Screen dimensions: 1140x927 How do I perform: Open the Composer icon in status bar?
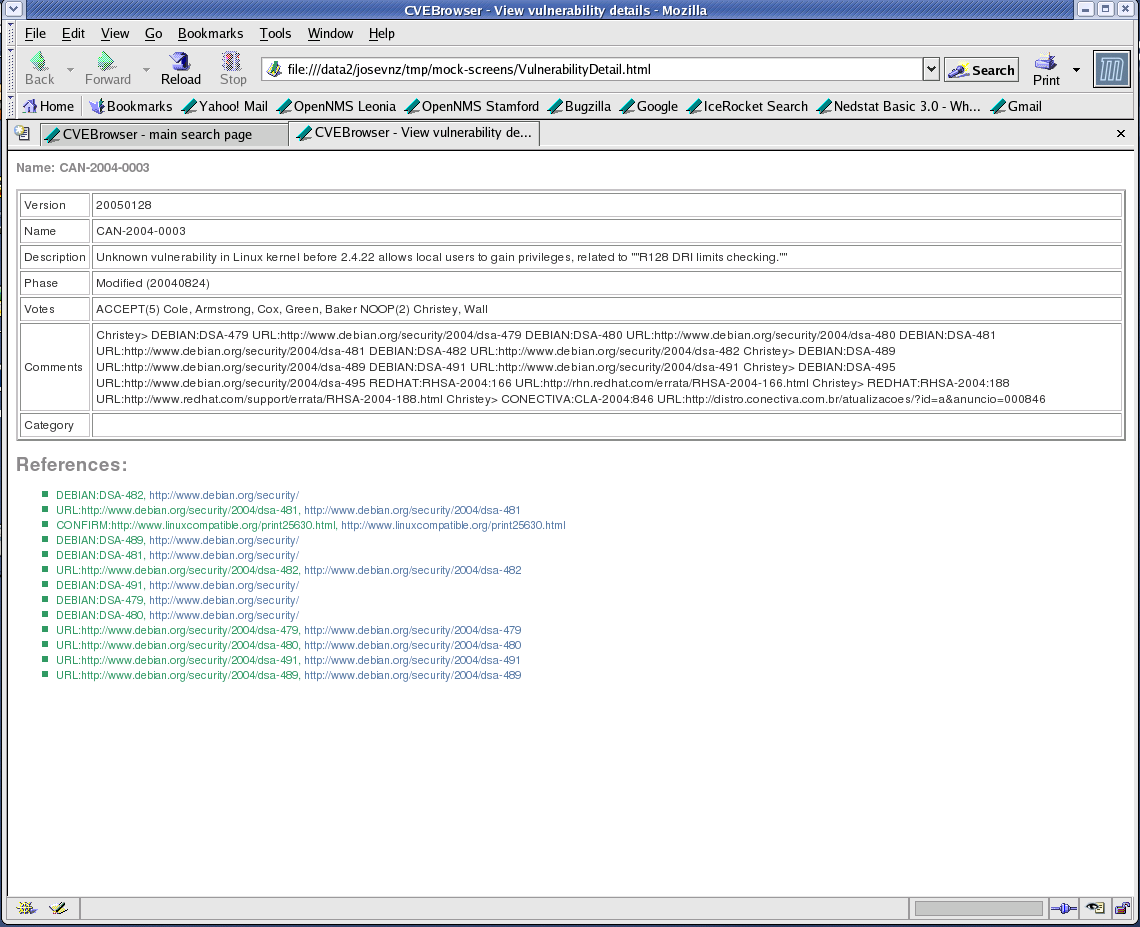[58, 908]
